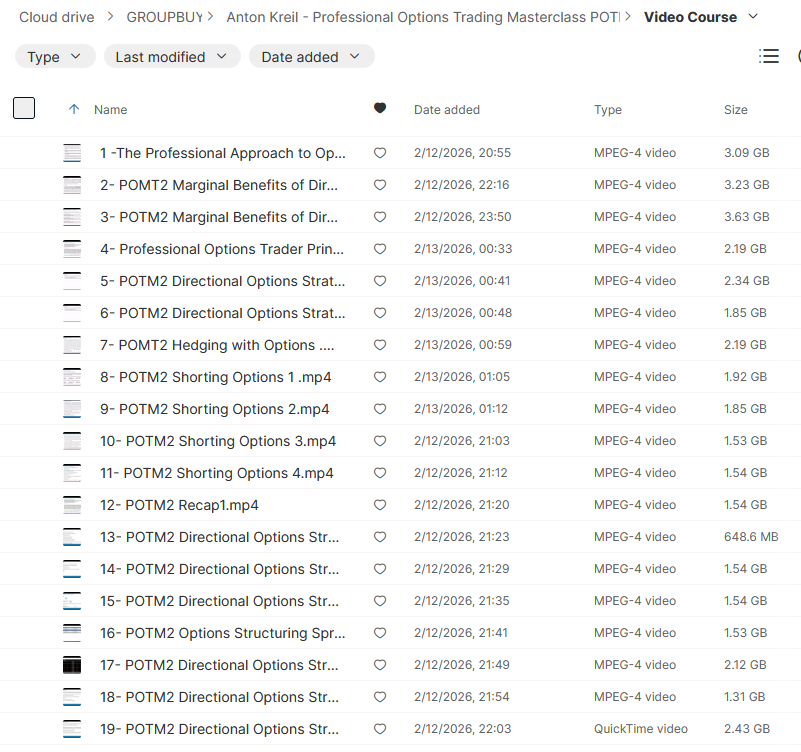Screen dimensions: 801x752
Task: Go to Cloud drive in breadcrumb
Action: pos(57,17)
